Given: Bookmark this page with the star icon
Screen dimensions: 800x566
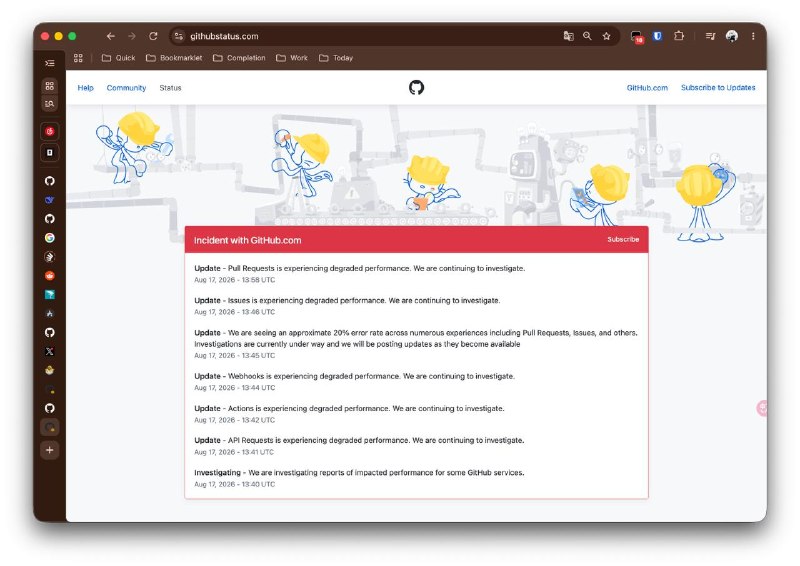Looking at the screenshot, I should click(x=606, y=36).
